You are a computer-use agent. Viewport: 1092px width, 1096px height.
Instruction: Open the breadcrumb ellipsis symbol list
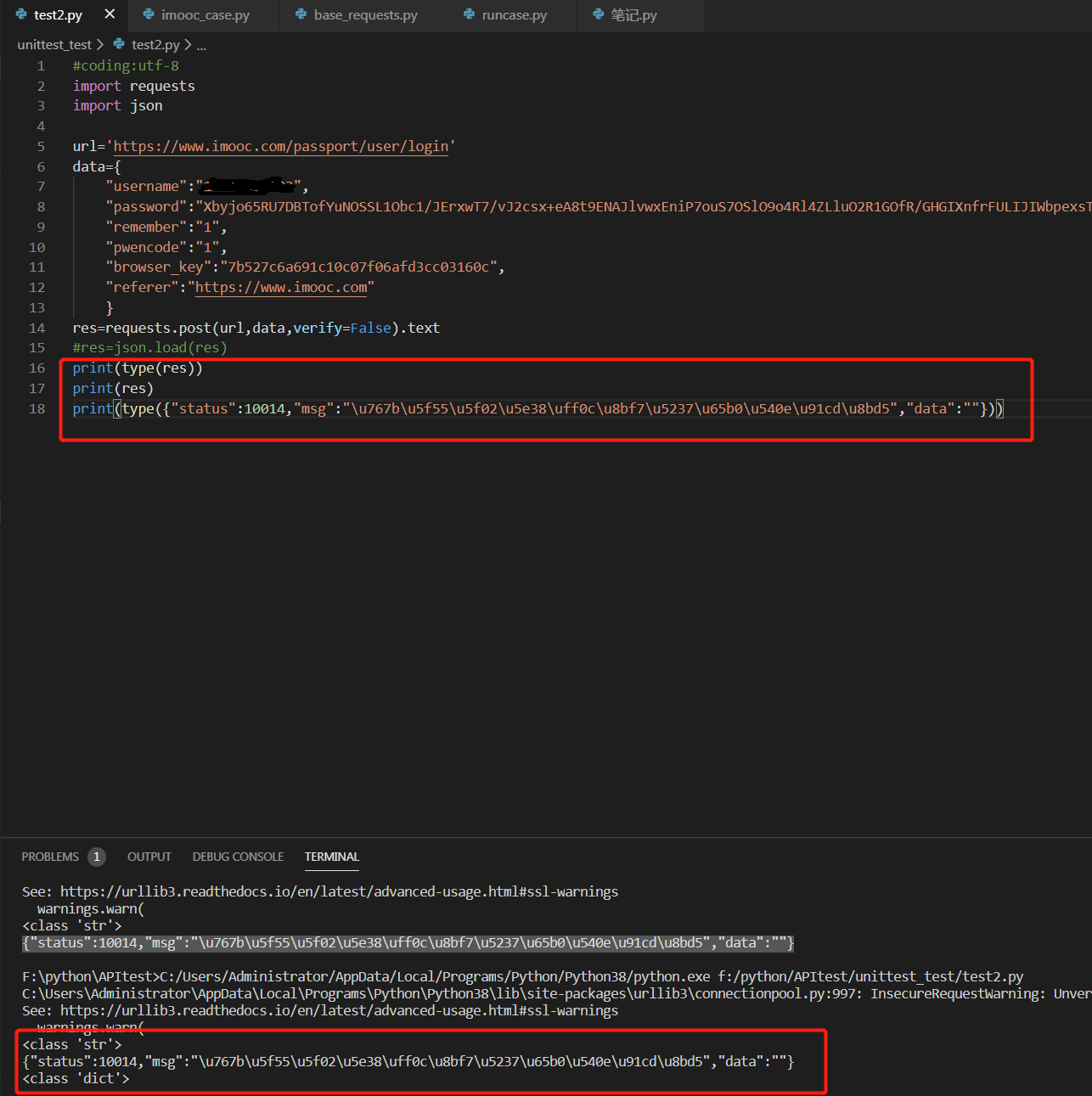point(201,45)
